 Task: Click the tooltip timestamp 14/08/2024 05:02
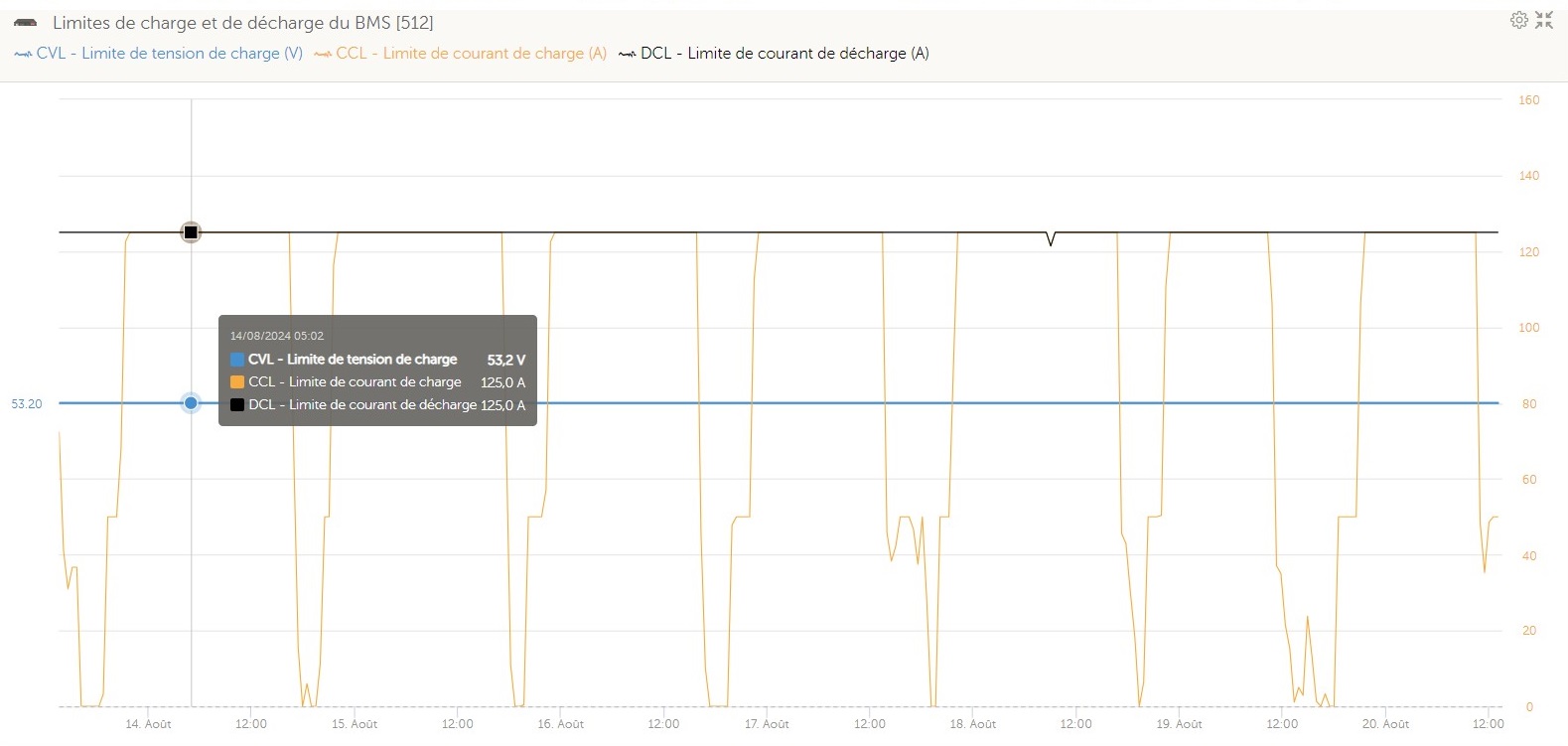(277, 336)
